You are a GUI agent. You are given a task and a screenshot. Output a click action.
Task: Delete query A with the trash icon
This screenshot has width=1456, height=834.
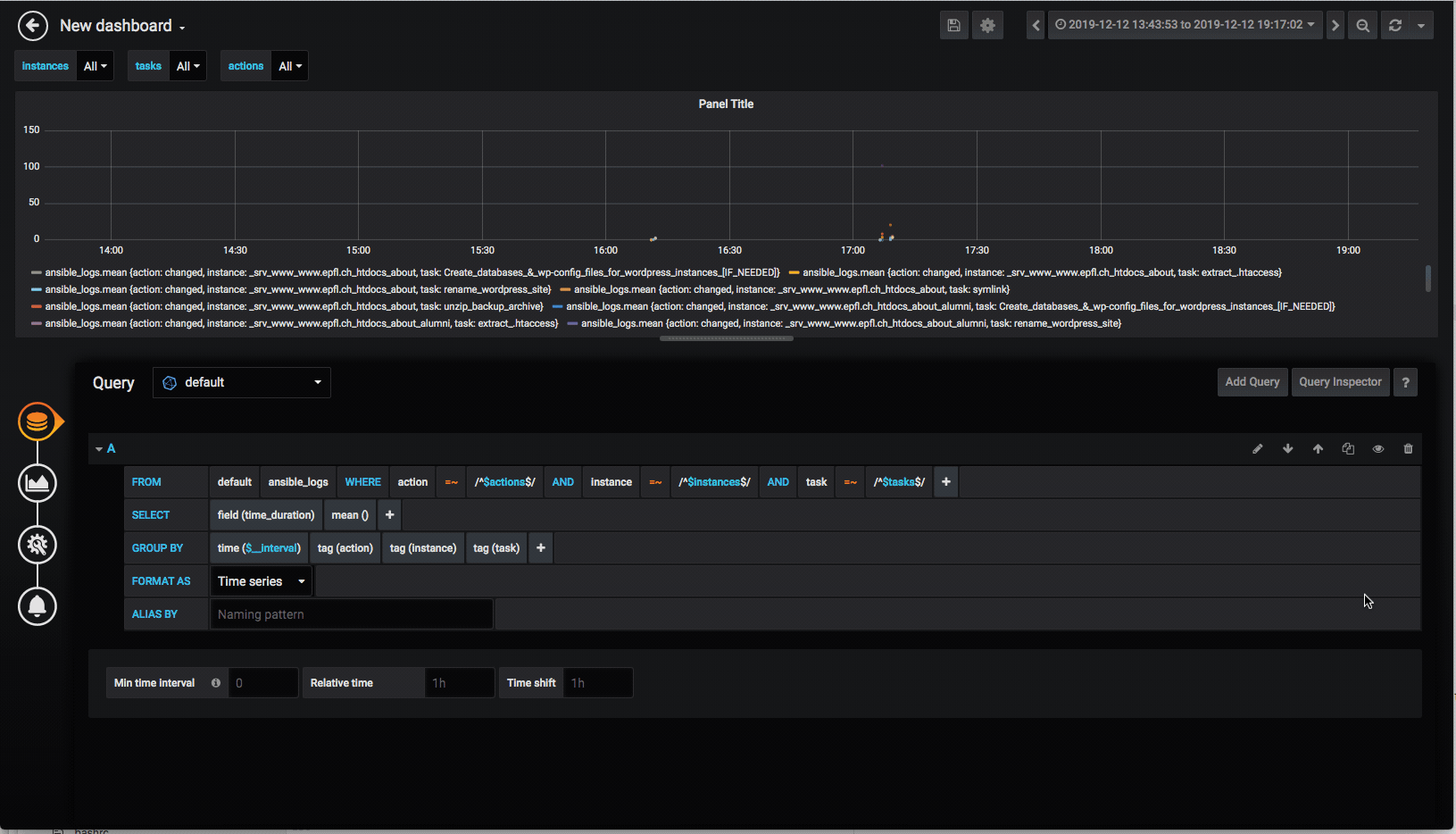pos(1408,449)
